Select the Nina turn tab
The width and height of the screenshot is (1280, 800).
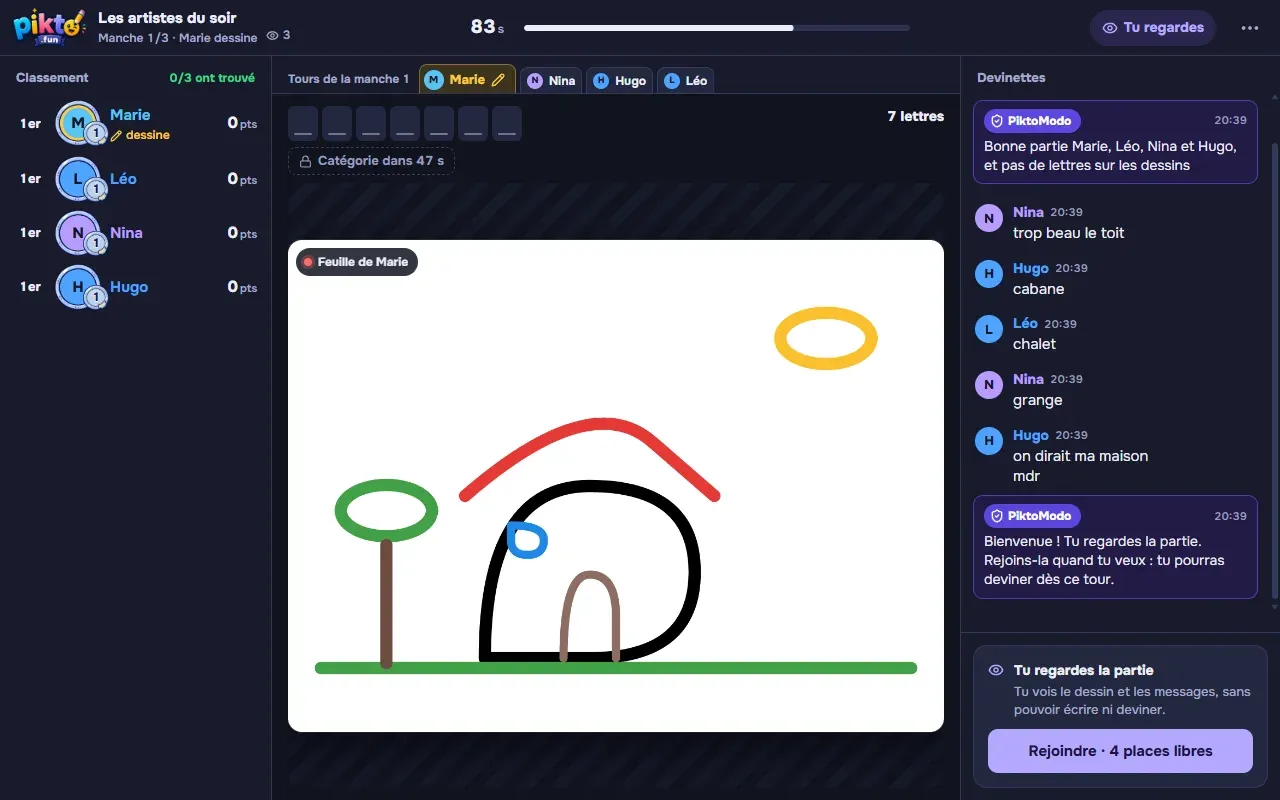(x=551, y=81)
